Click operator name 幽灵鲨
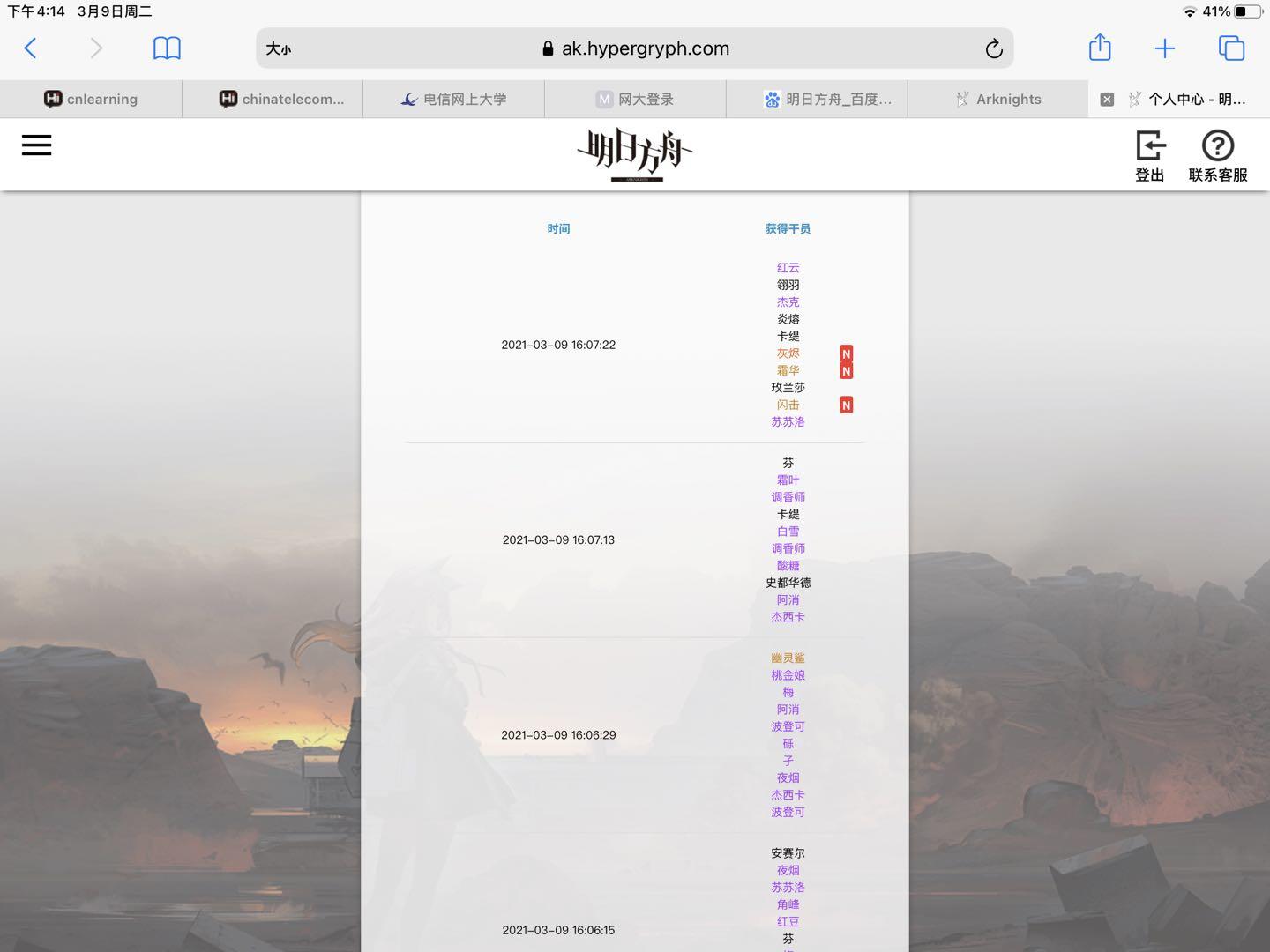This screenshot has height=952, width=1270. click(788, 658)
